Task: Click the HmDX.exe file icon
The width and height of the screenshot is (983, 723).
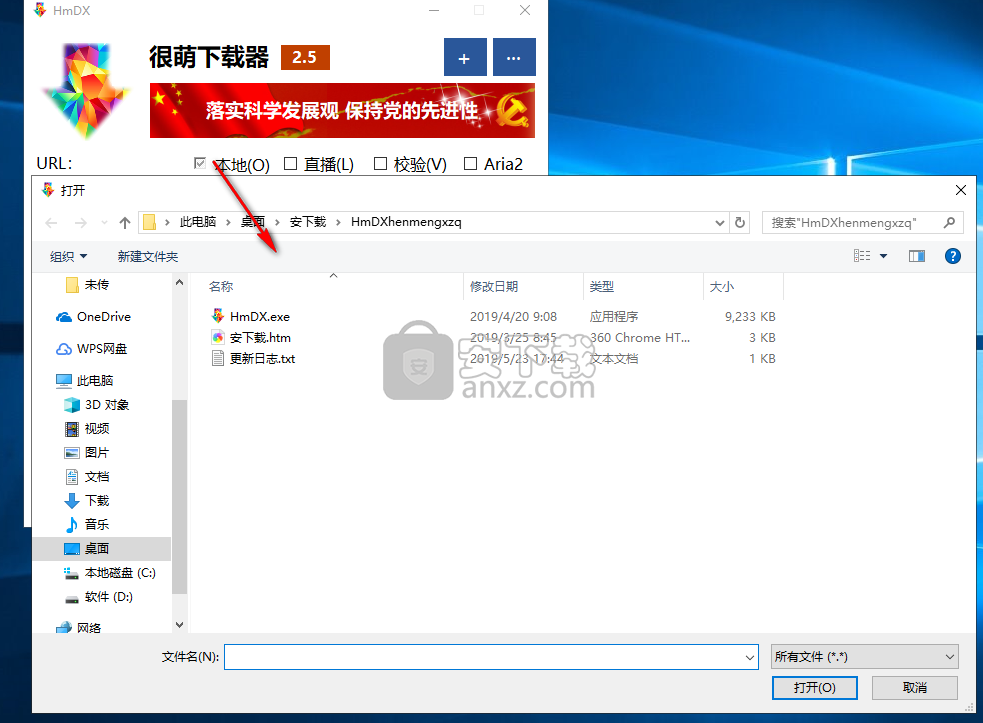Action: pos(218,316)
